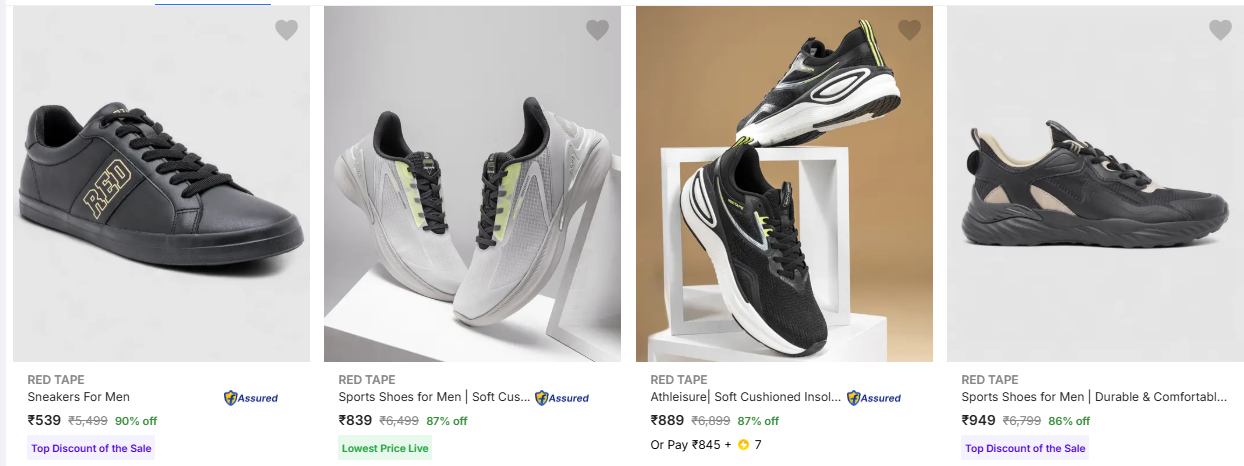Open Athleisure Soft Cushioned Insole title link

click(746, 397)
